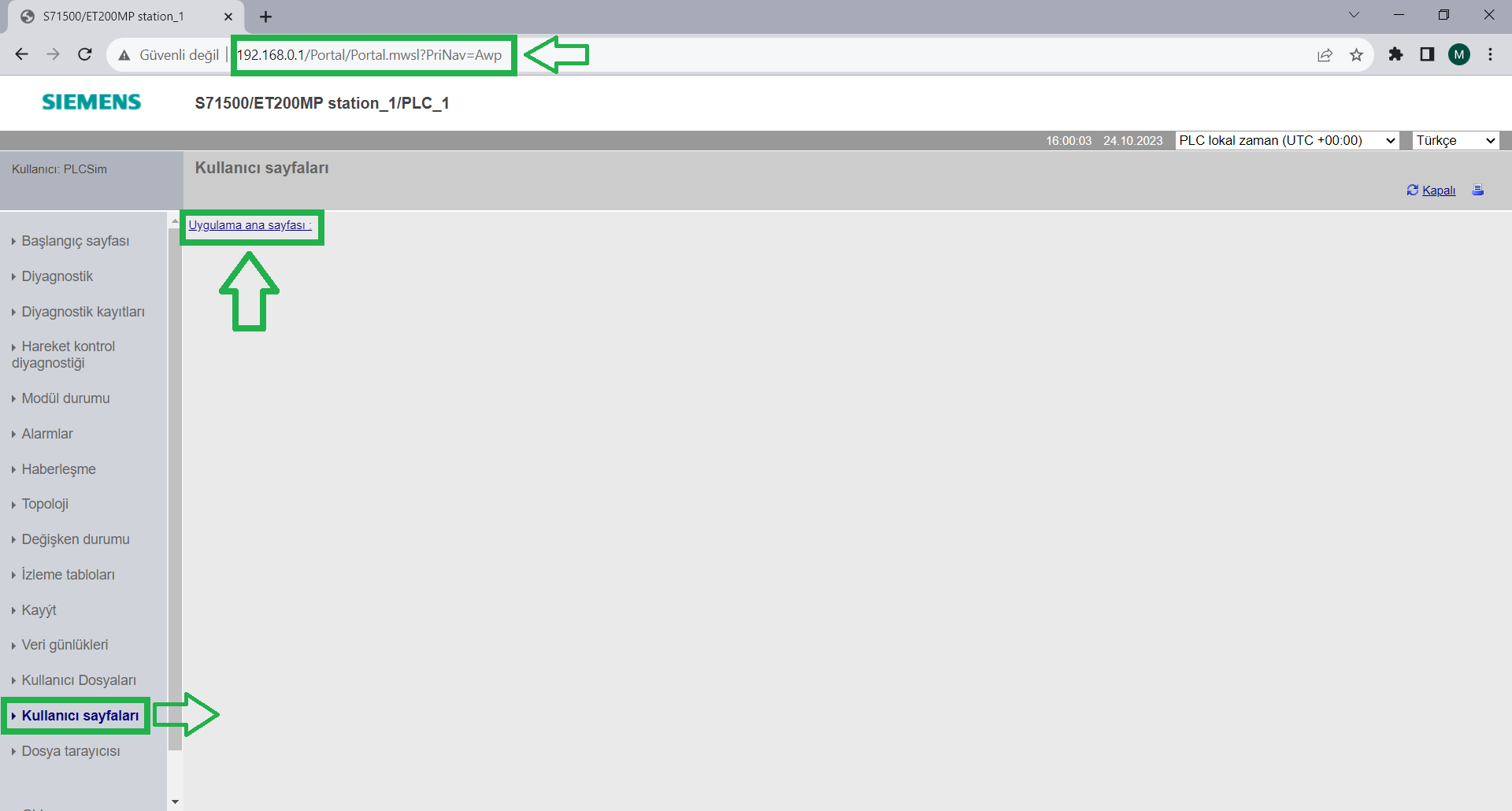Click the Uygulama ana sayfası link
Viewport: 1512px width, 811px height.
249,225
